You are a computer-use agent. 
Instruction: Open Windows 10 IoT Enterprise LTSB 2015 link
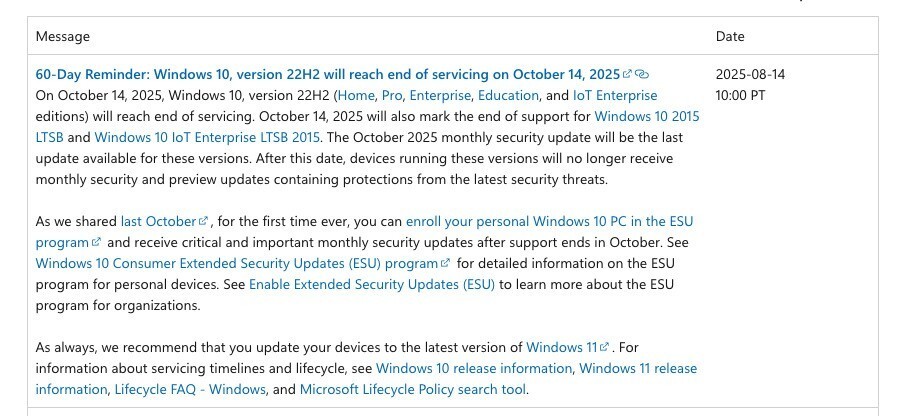tap(207, 137)
